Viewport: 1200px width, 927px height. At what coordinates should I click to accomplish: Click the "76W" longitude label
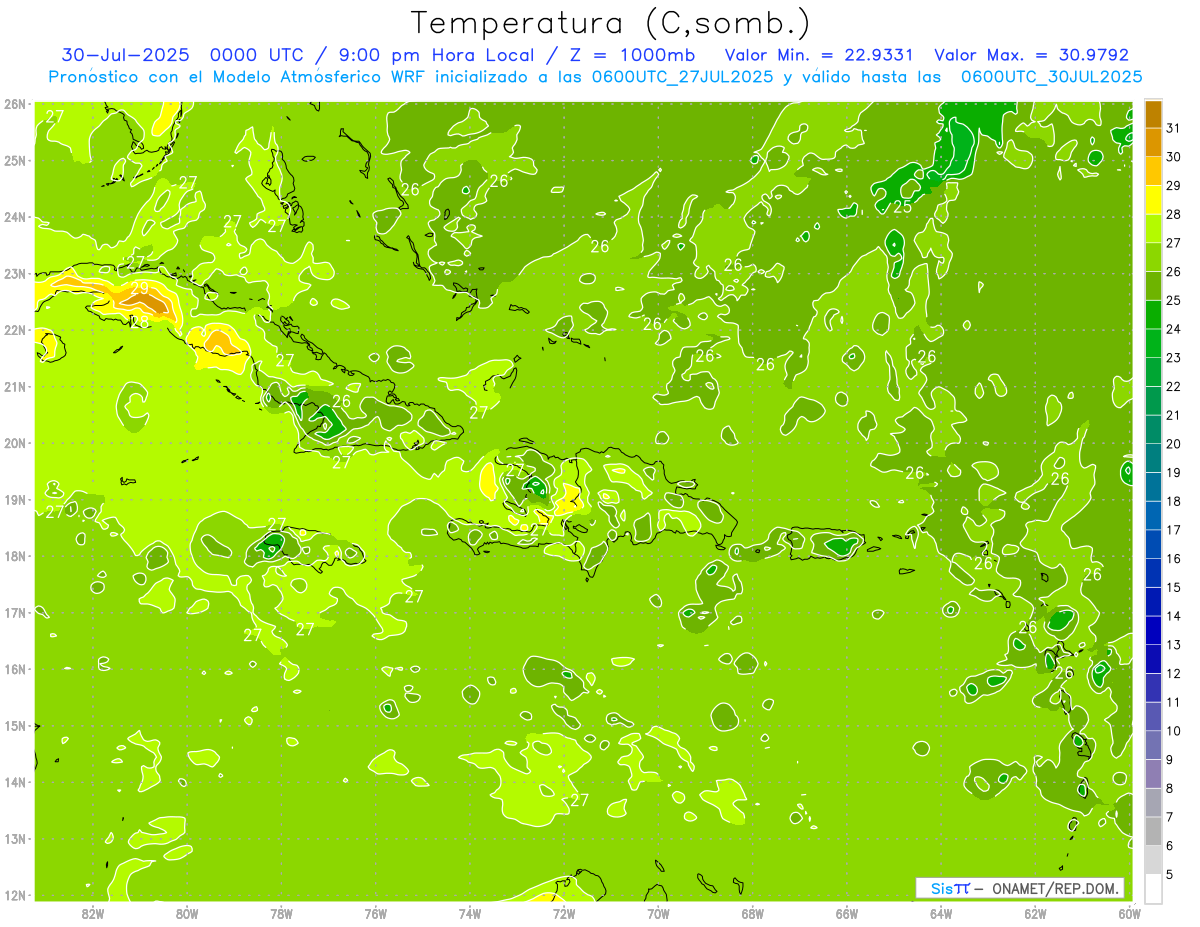coord(376,913)
